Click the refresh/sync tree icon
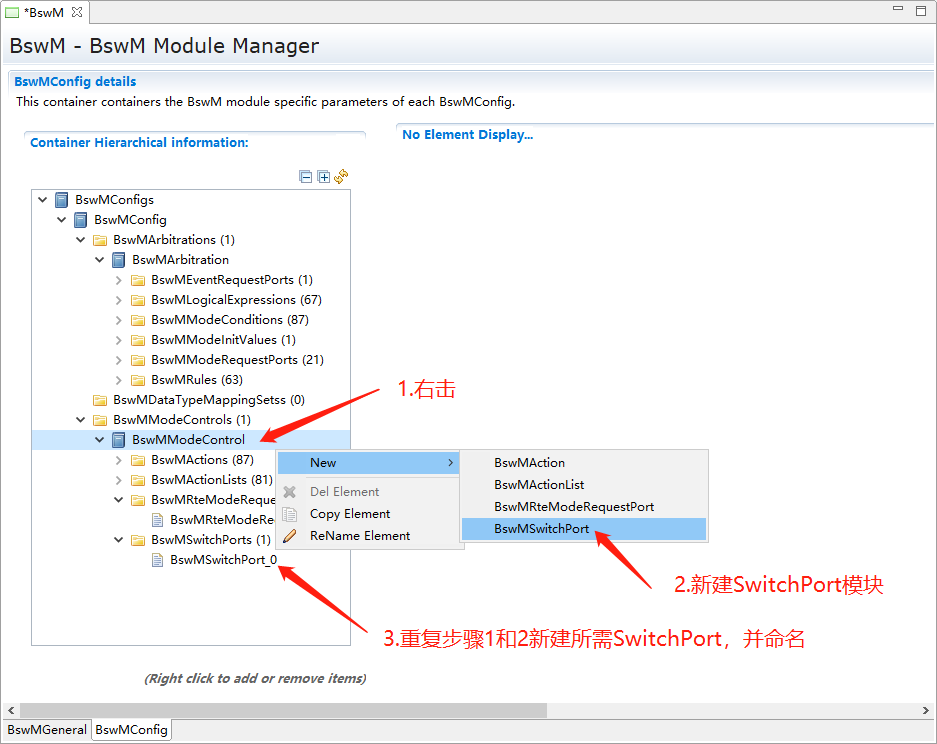The image size is (937, 744). pos(341,177)
